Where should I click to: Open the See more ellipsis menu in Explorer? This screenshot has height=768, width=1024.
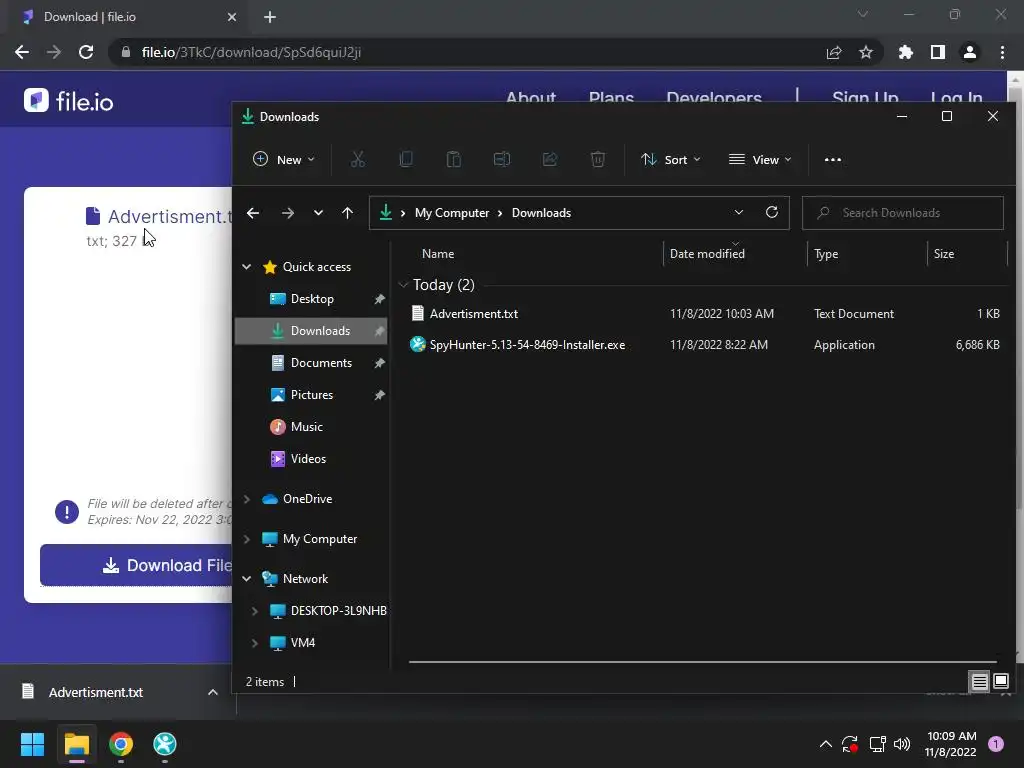833,159
